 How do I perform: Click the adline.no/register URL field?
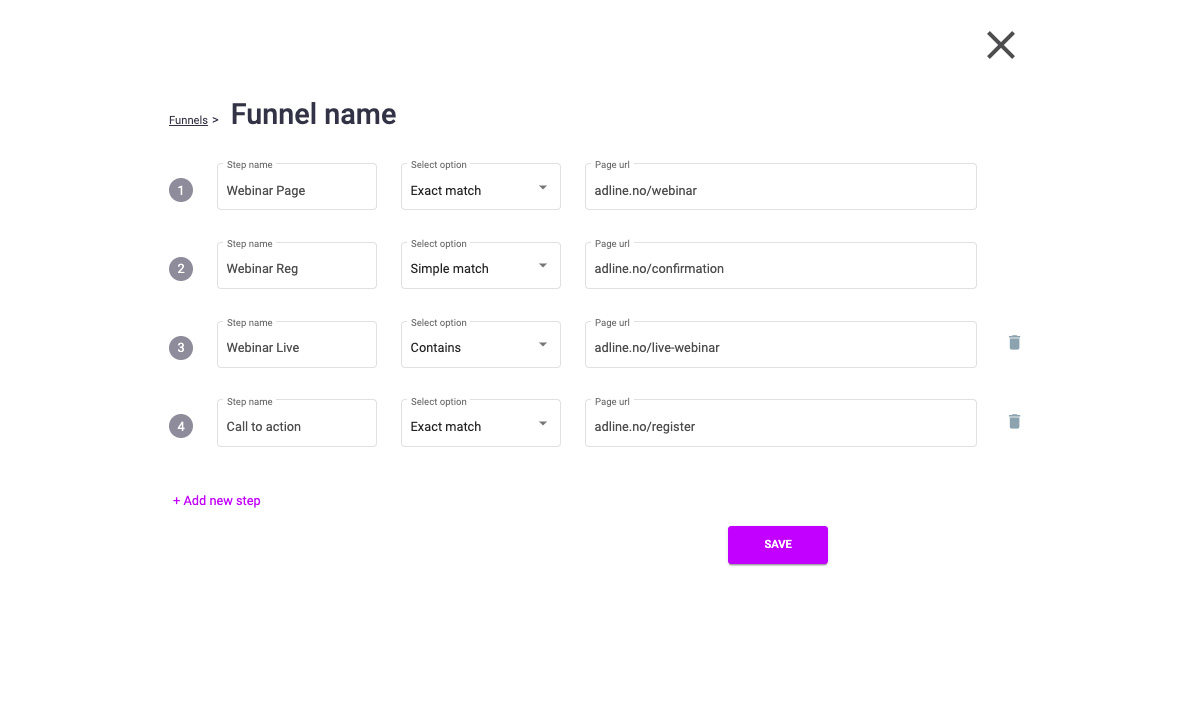tap(780, 427)
